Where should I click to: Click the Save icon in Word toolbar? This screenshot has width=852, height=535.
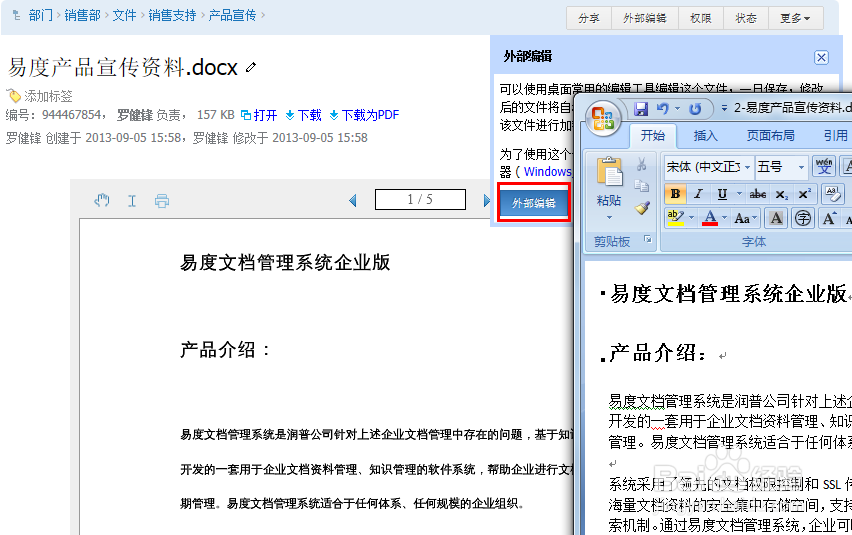641,109
